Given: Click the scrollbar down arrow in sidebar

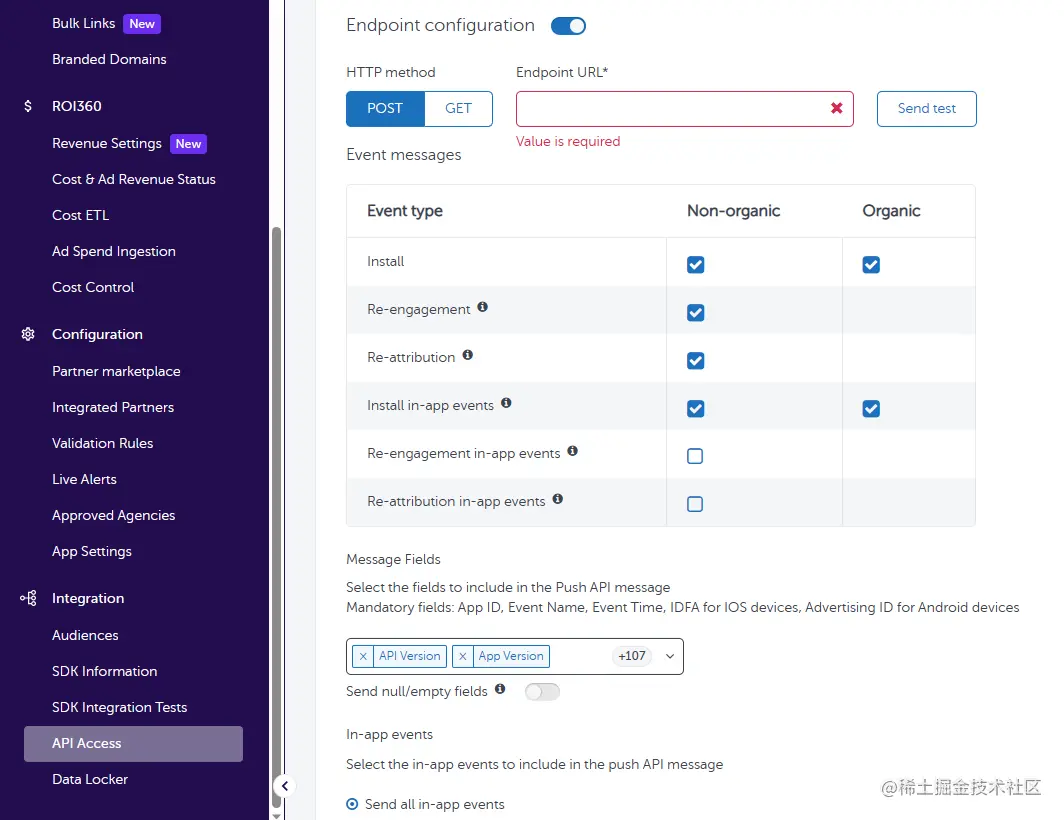Looking at the screenshot, I should click(x=276, y=815).
